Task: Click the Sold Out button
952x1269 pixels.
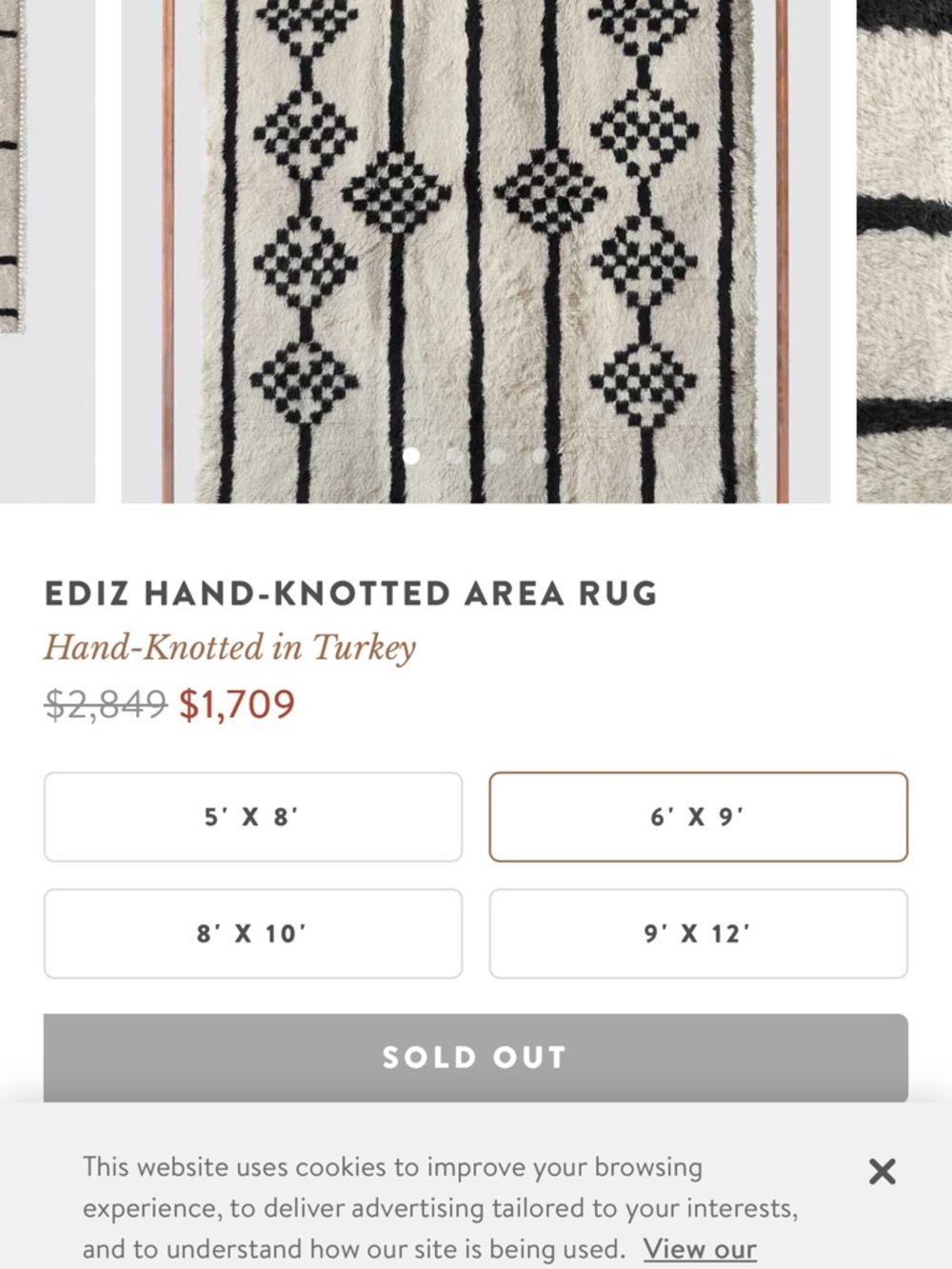Action: 475,1057
